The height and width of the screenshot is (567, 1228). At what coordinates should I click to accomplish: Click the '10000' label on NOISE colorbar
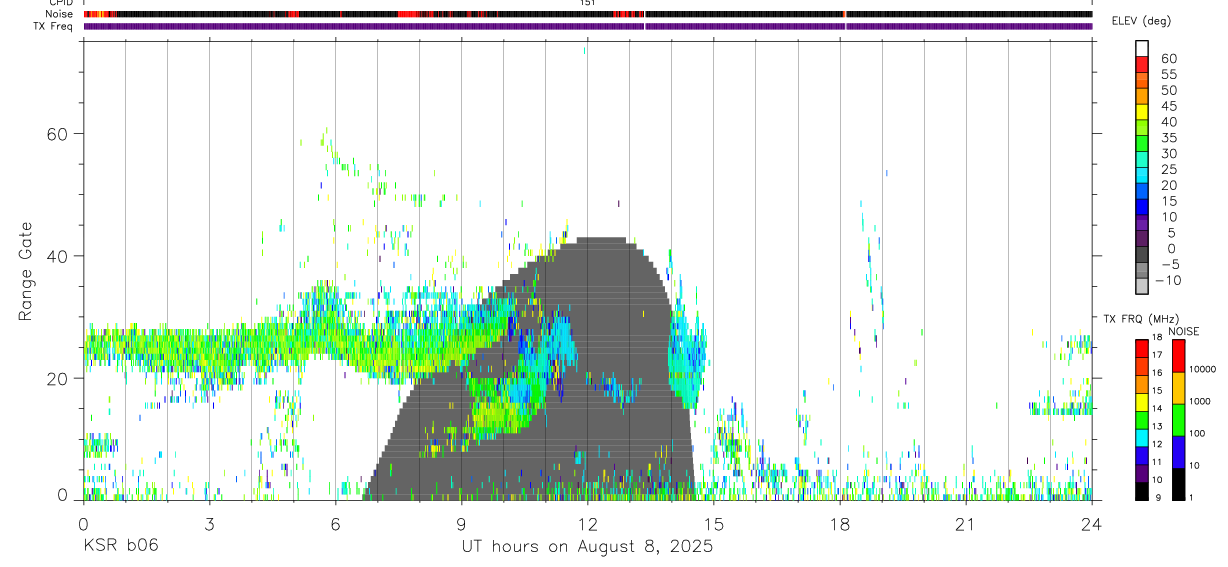[x=1202, y=370]
